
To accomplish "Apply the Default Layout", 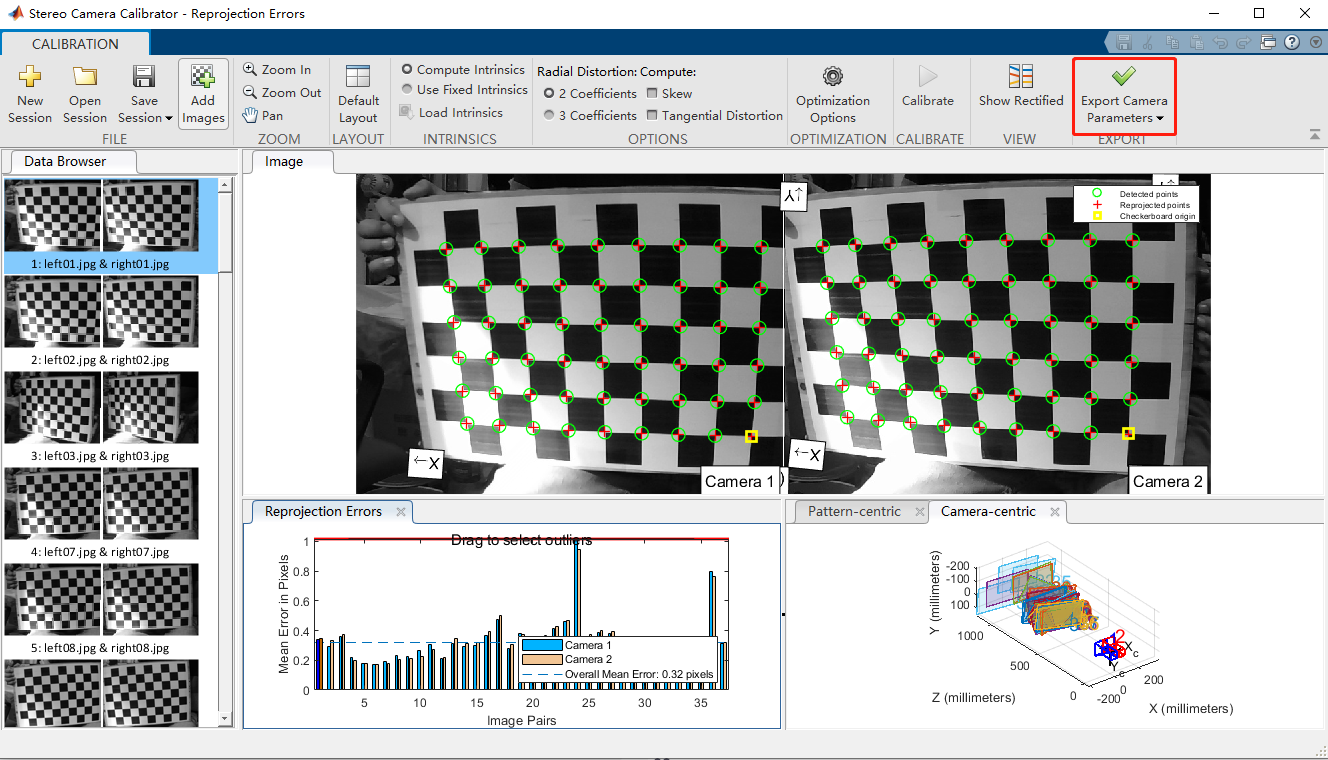I will tap(358, 93).
